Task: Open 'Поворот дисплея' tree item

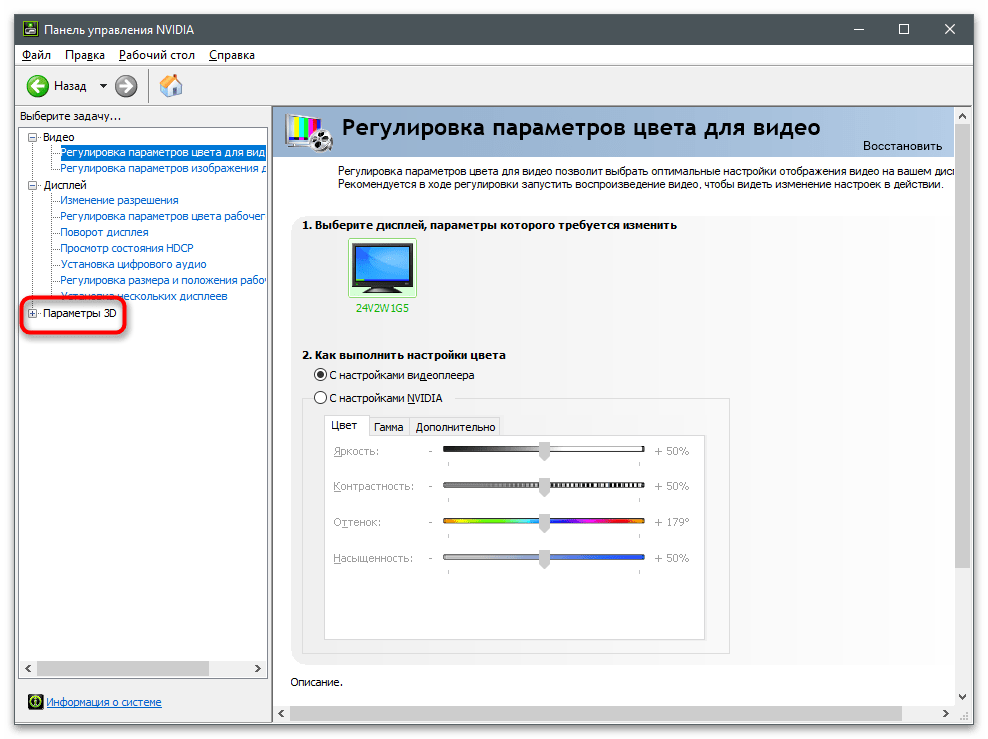Action: click(104, 232)
